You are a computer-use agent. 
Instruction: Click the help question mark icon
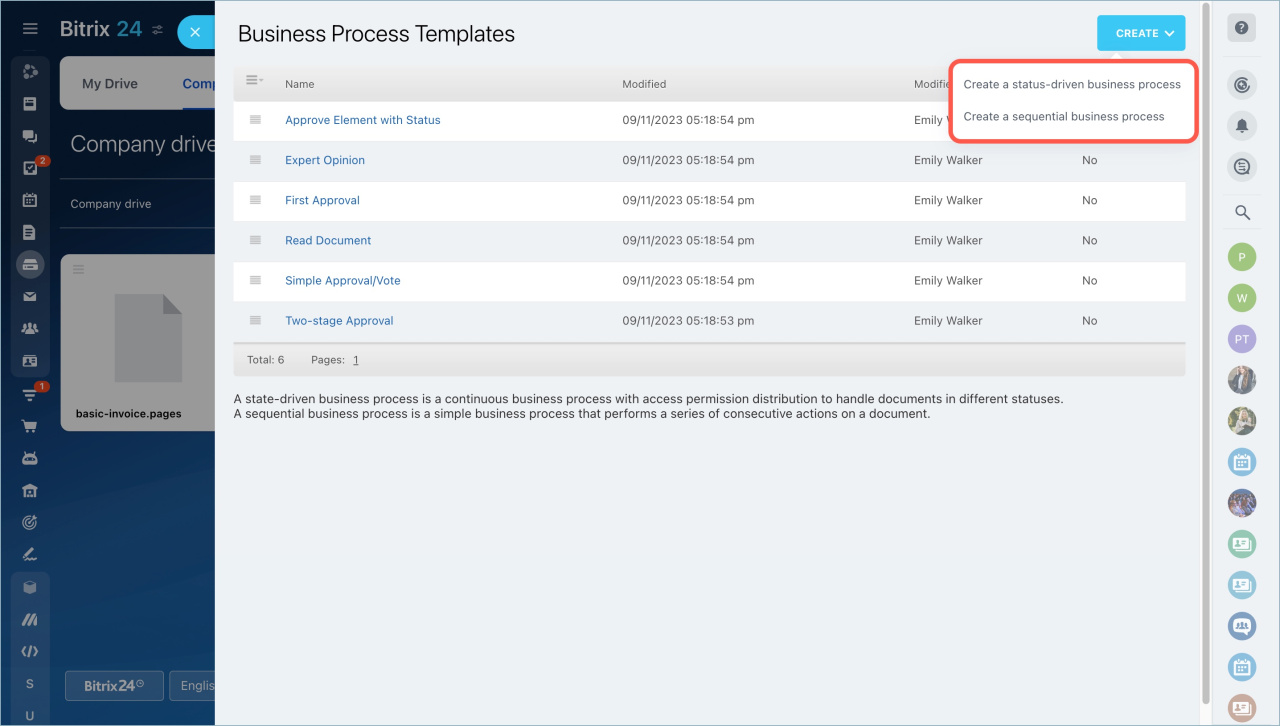[x=1241, y=28]
